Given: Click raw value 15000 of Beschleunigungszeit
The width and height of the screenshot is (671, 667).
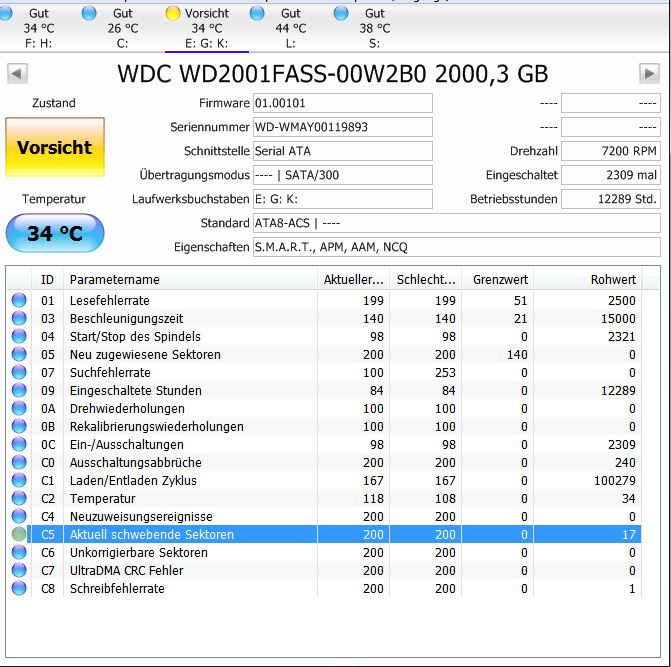Looking at the screenshot, I should pyautogui.click(x=618, y=319).
